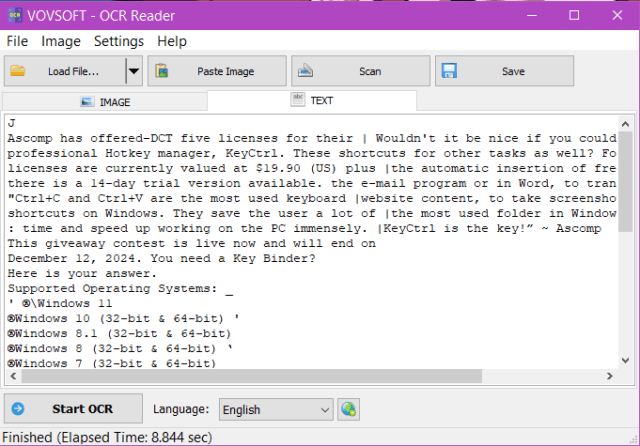The height and width of the screenshot is (446, 640).
Task: Click the globe download languages icon
Action: pyautogui.click(x=348, y=409)
